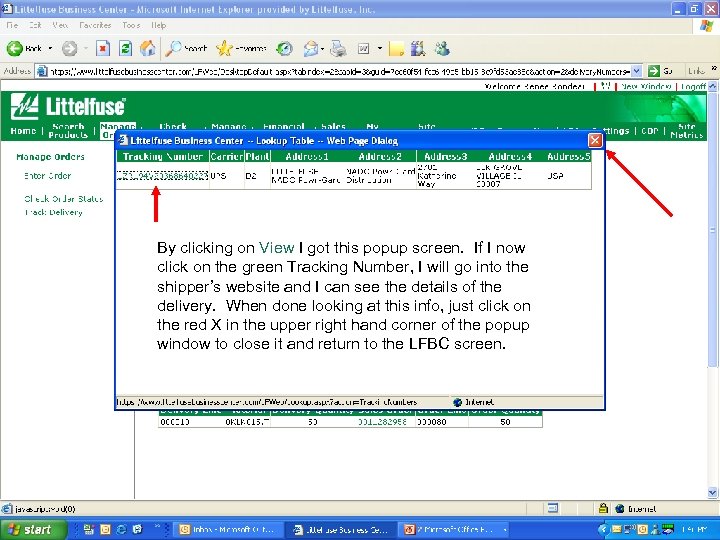Go to the Home page icon
This screenshot has height=540, width=720.
[148, 48]
